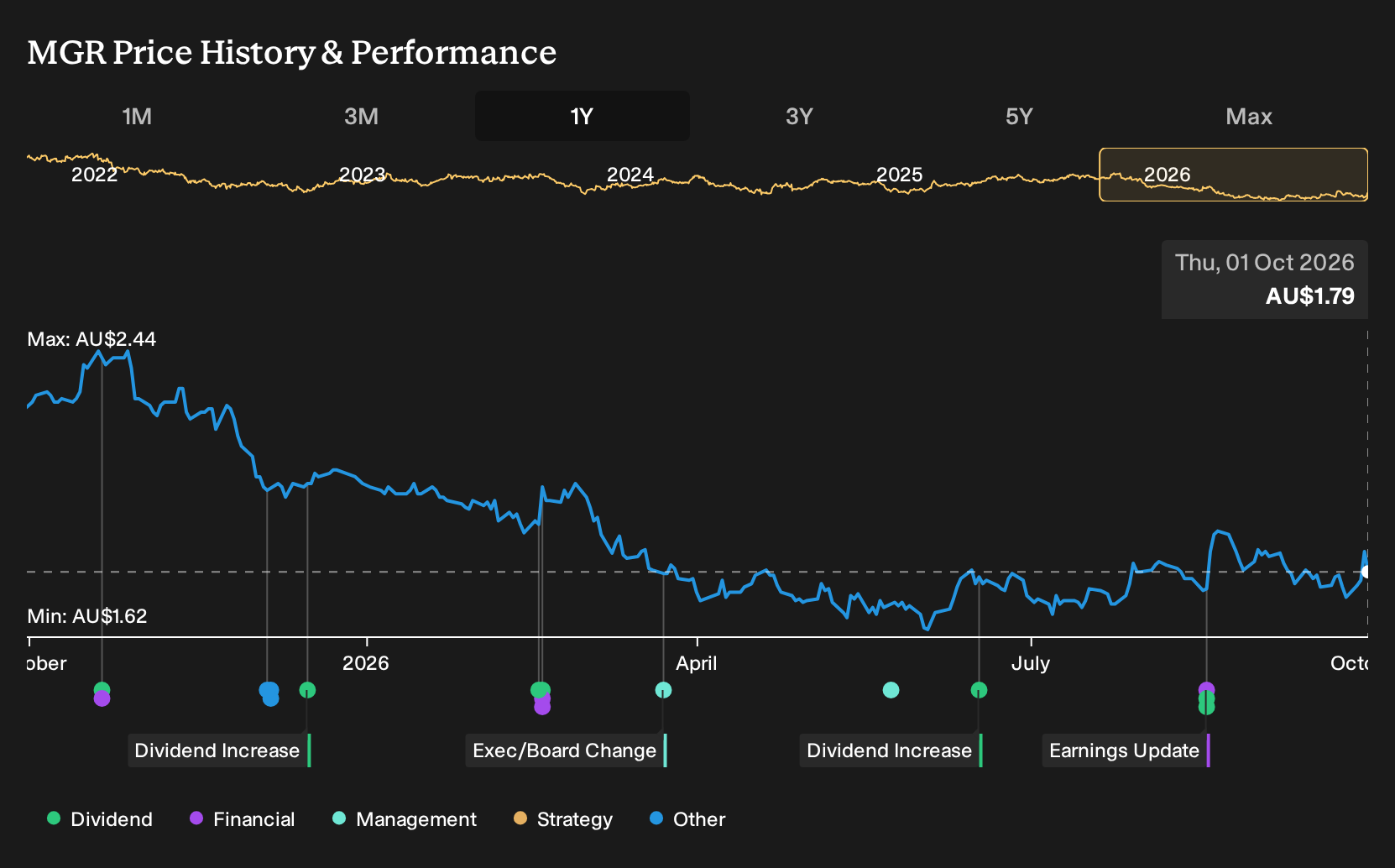Click the Min: AU$1.62 label
The width and height of the screenshot is (1395, 868).
[x=87, y=616]
